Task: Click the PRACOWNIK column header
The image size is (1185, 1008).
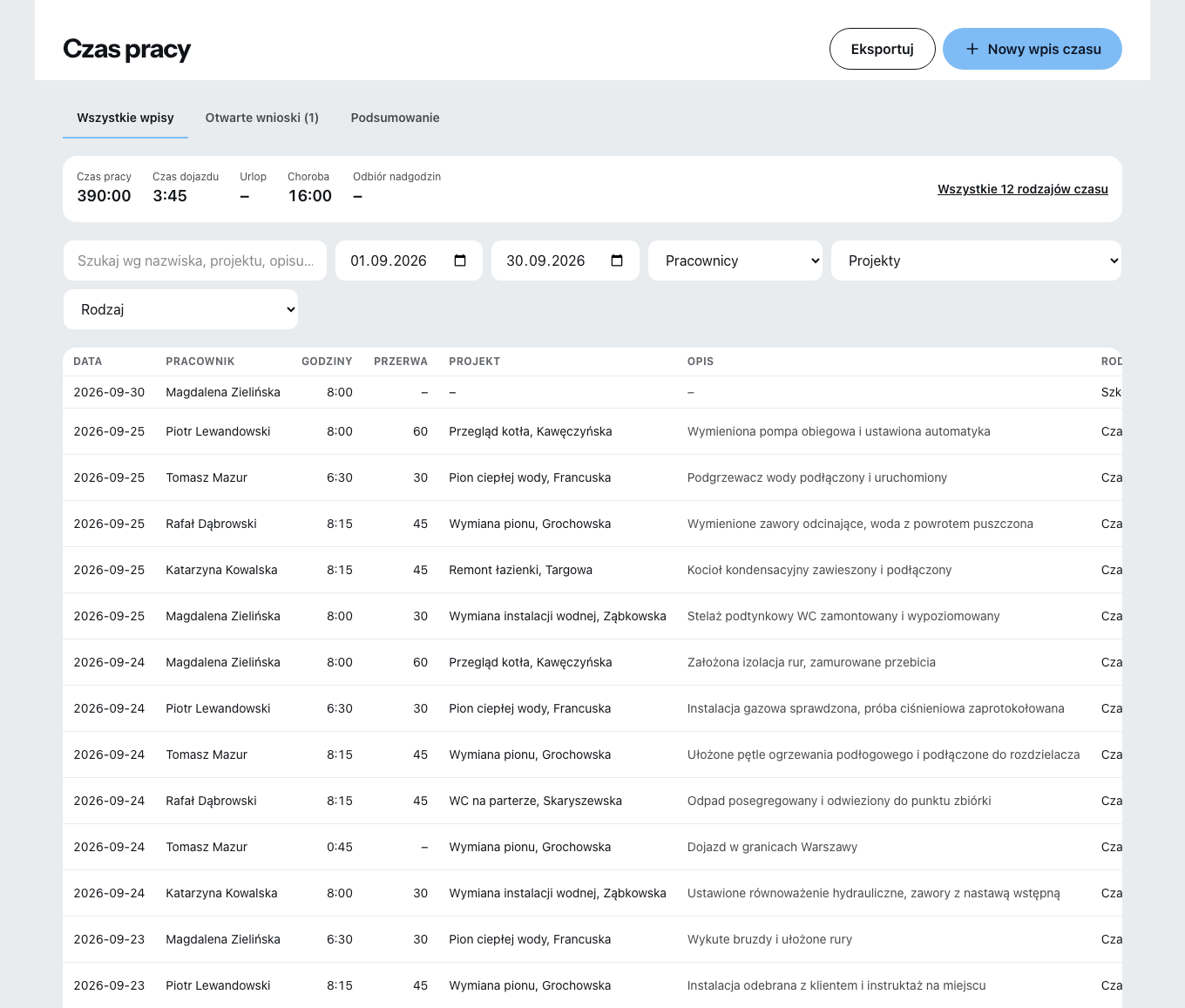Action: pyautogui.click(x=200, y=362)
